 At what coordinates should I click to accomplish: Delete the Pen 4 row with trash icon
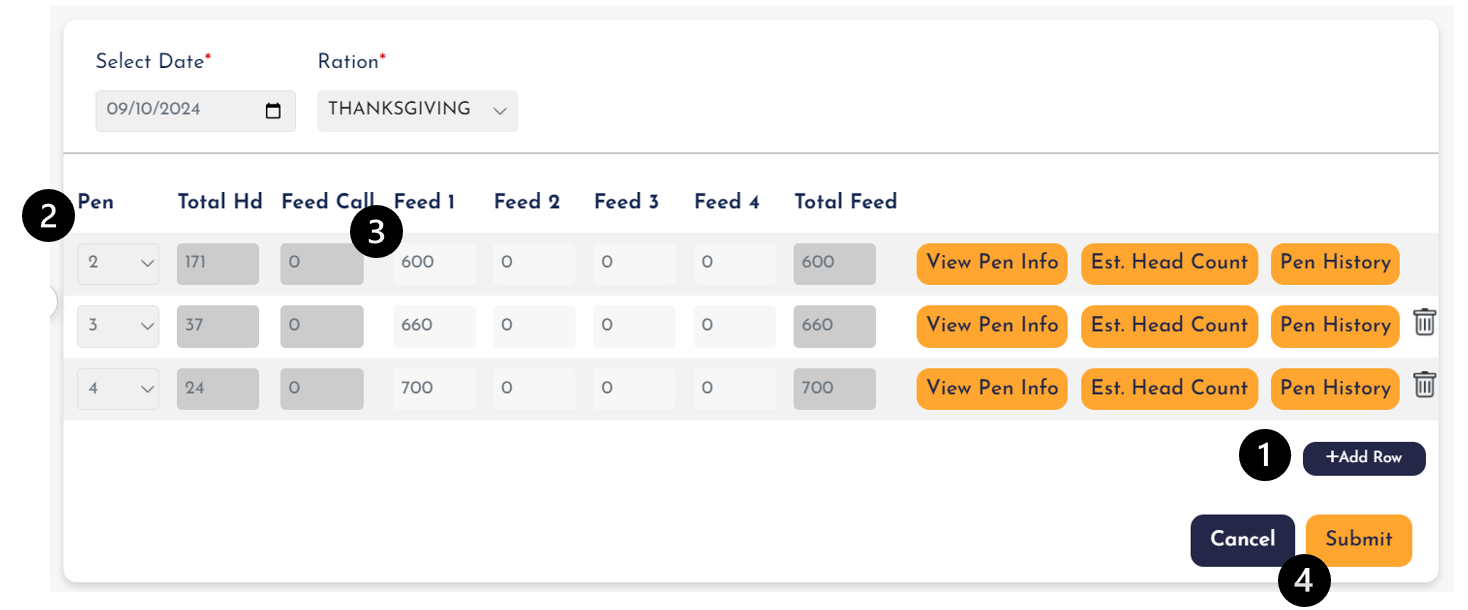point(1424,385)
